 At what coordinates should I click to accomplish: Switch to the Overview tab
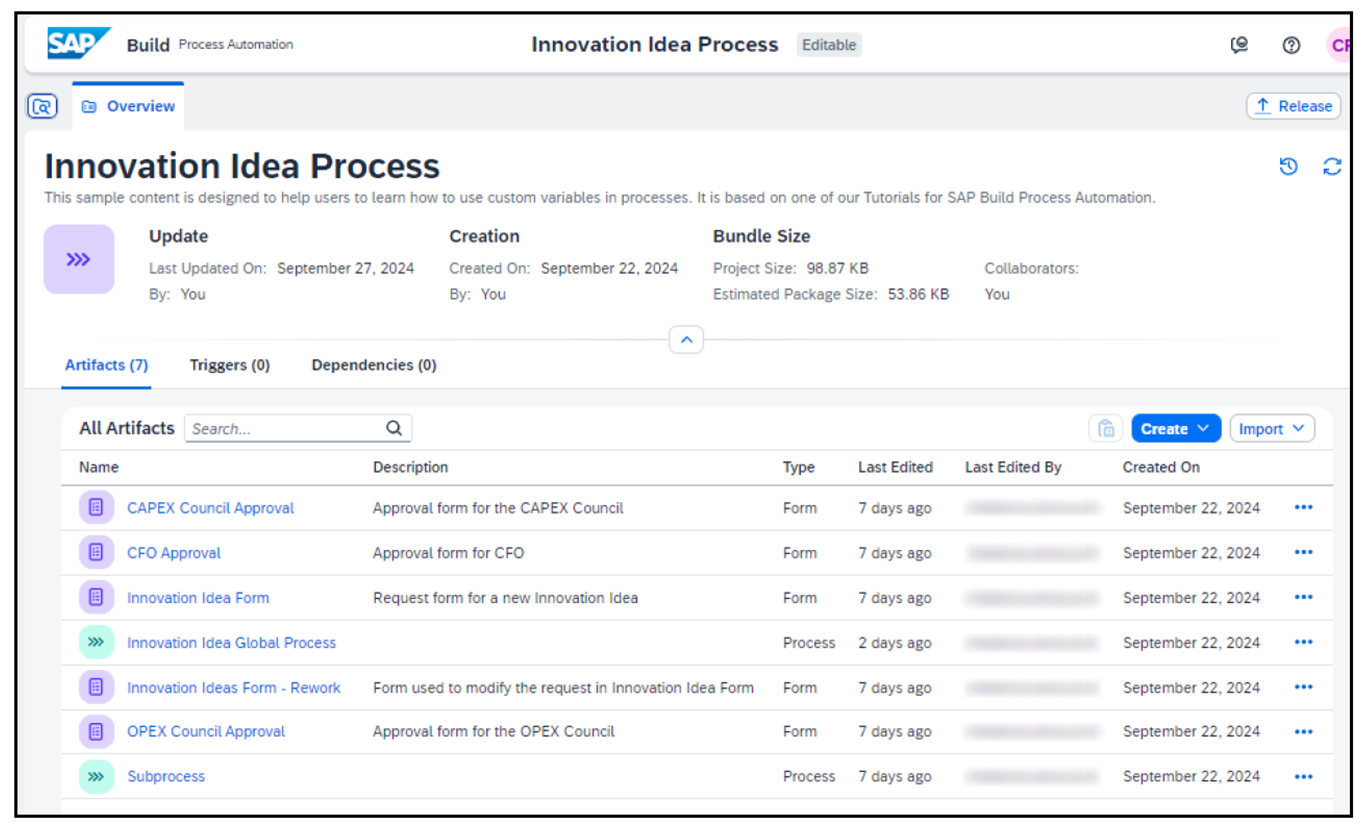click(128, 106)
